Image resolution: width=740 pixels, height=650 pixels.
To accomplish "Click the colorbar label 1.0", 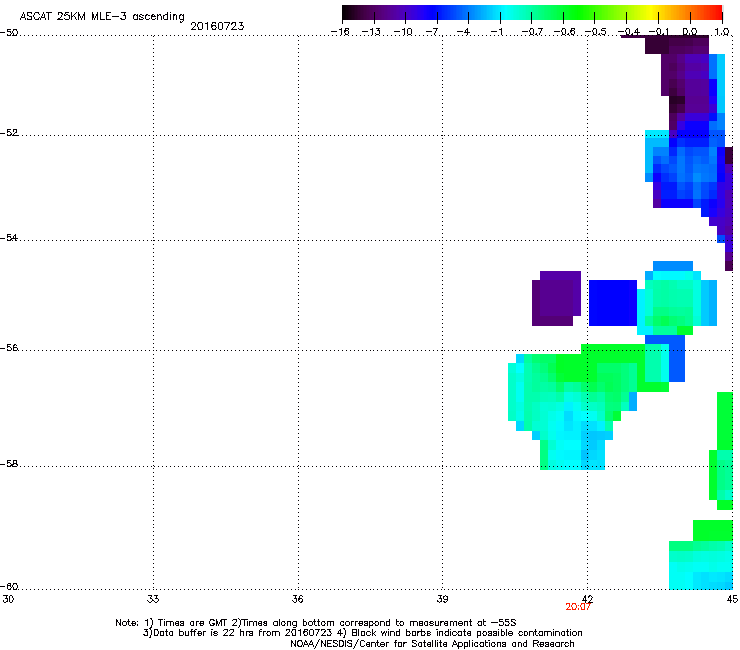I will click(722, 32).
